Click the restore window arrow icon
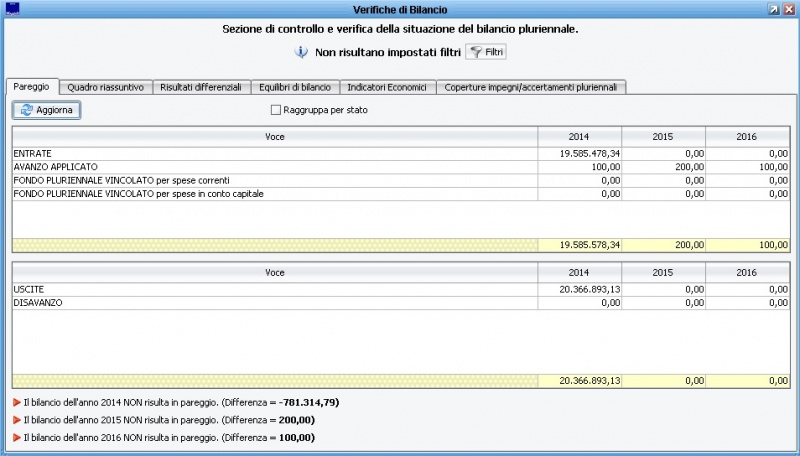800x456 pixels. 773,9
